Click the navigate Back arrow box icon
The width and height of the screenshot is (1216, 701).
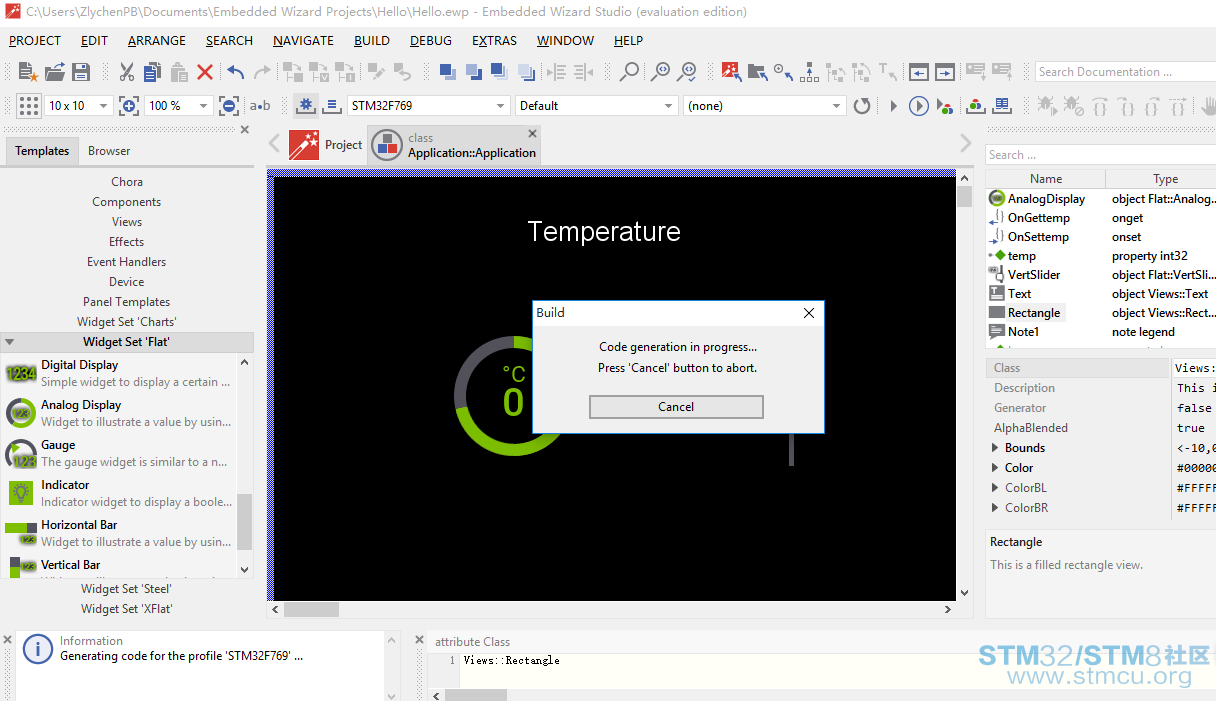click(x=919, y=72)
